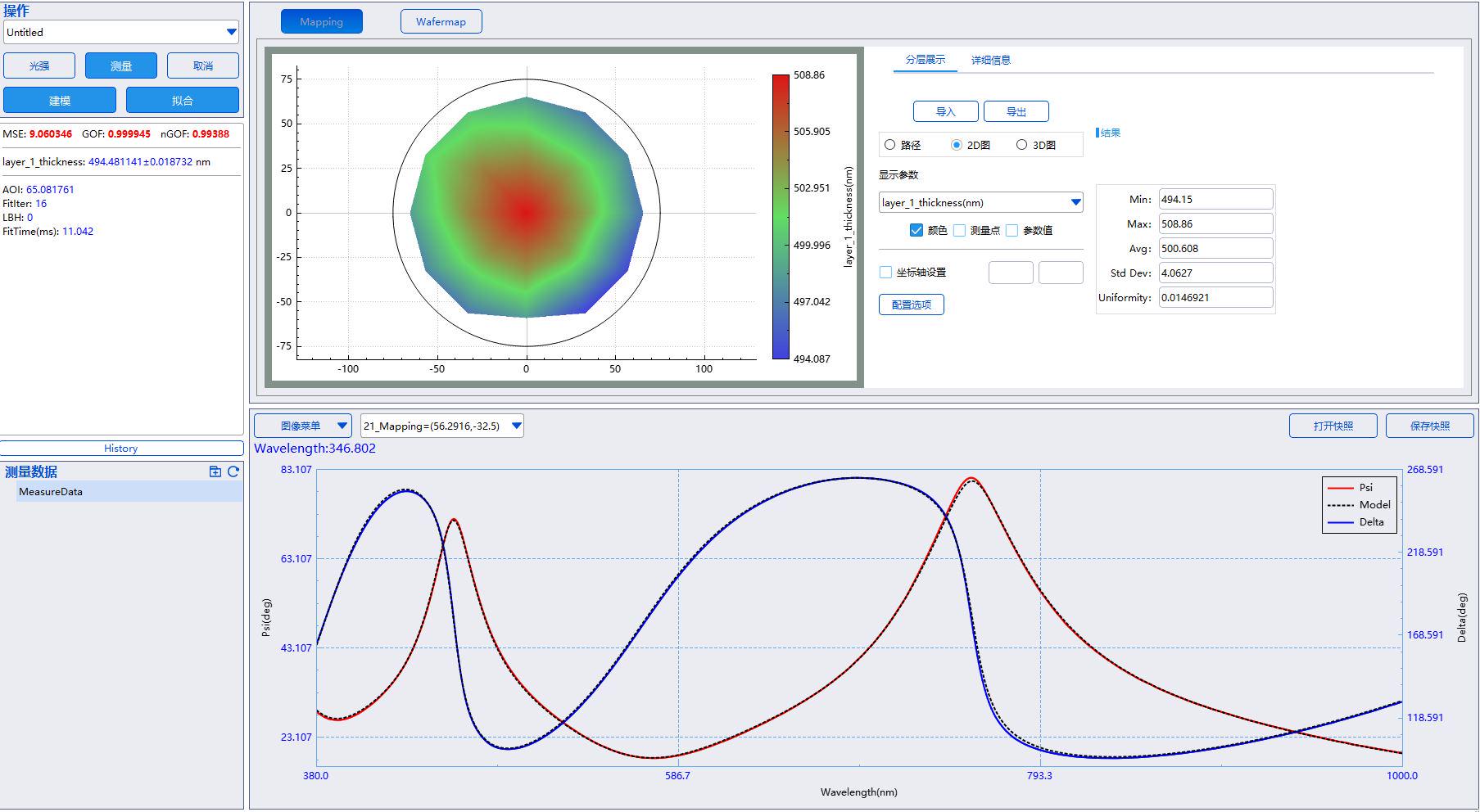Click the 测量 button
Viewport: 1480px width, 812px height.
(121, 65)
